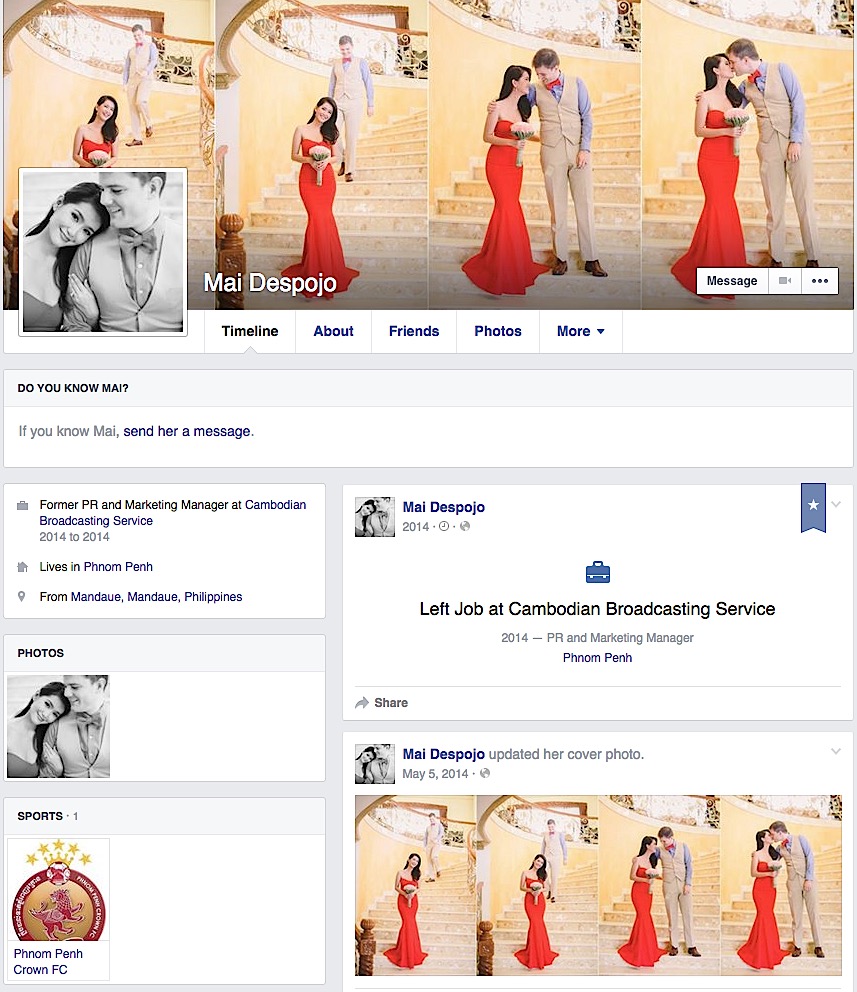
Task: Click the SPORTS section header
Action: coord(40,816)
